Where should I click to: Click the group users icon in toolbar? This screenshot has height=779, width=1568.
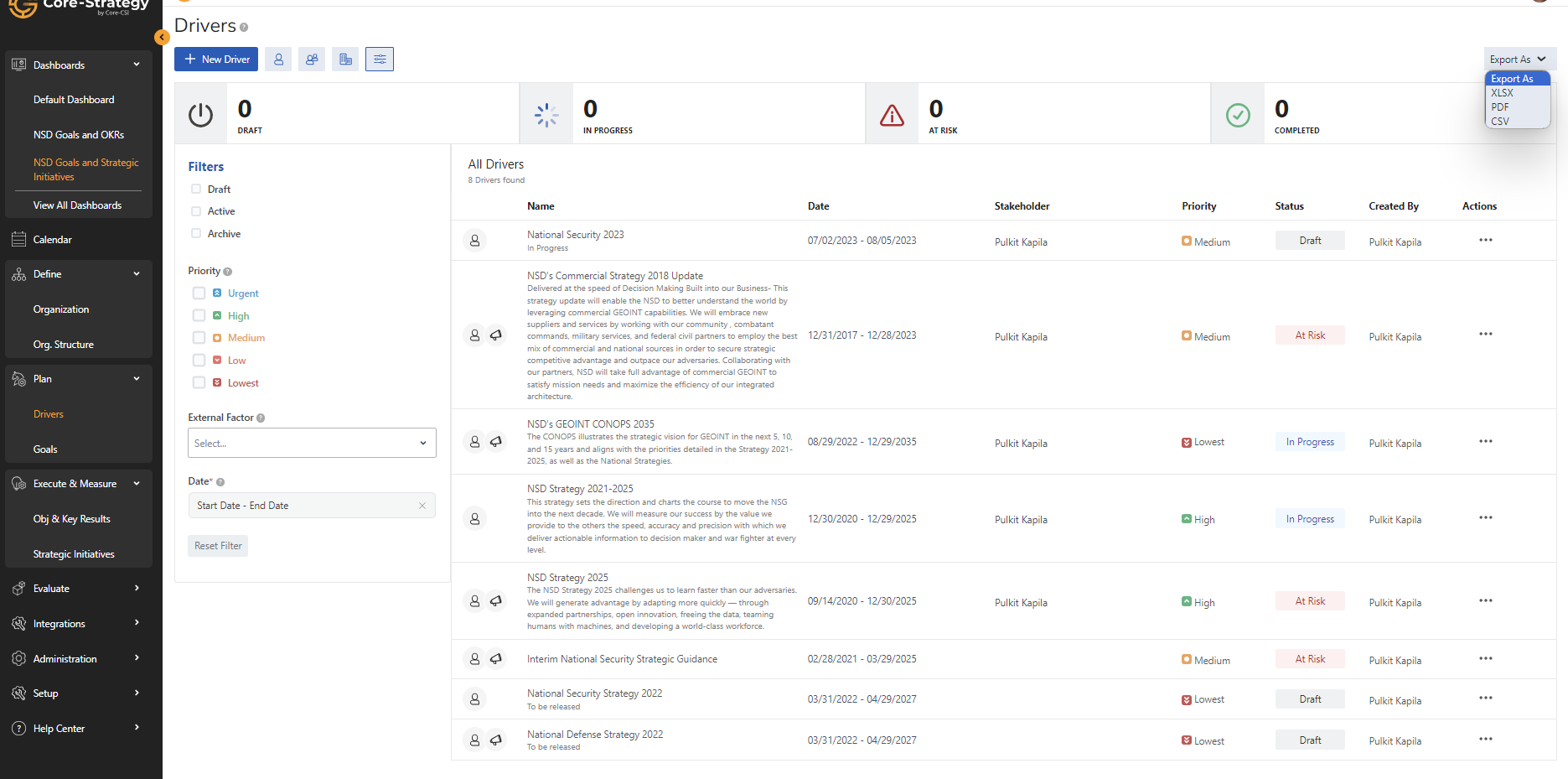pyautogui.click(x=312, y=60)
